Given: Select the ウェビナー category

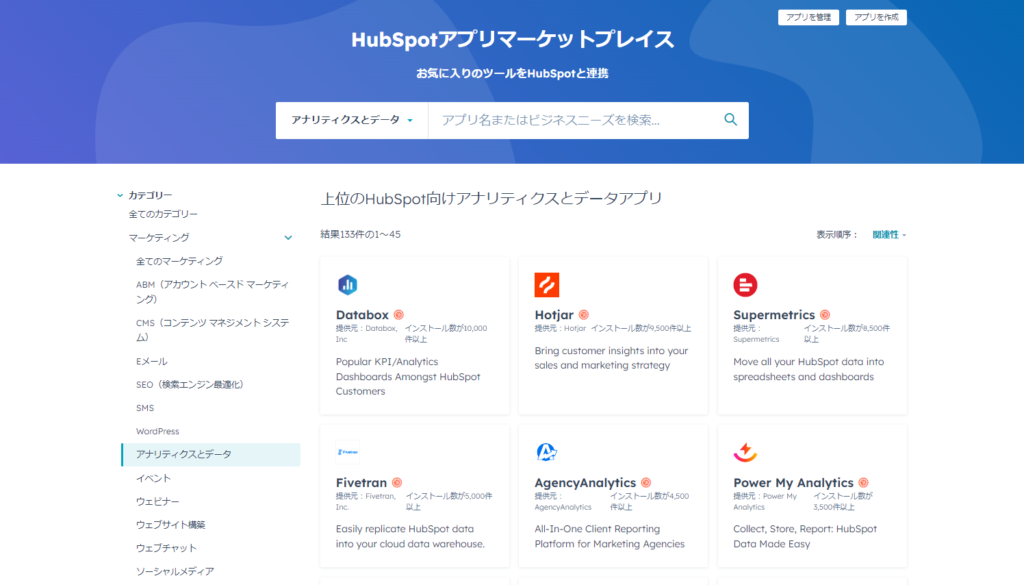Looking at the screenshot, I should [x=157, y=501].
